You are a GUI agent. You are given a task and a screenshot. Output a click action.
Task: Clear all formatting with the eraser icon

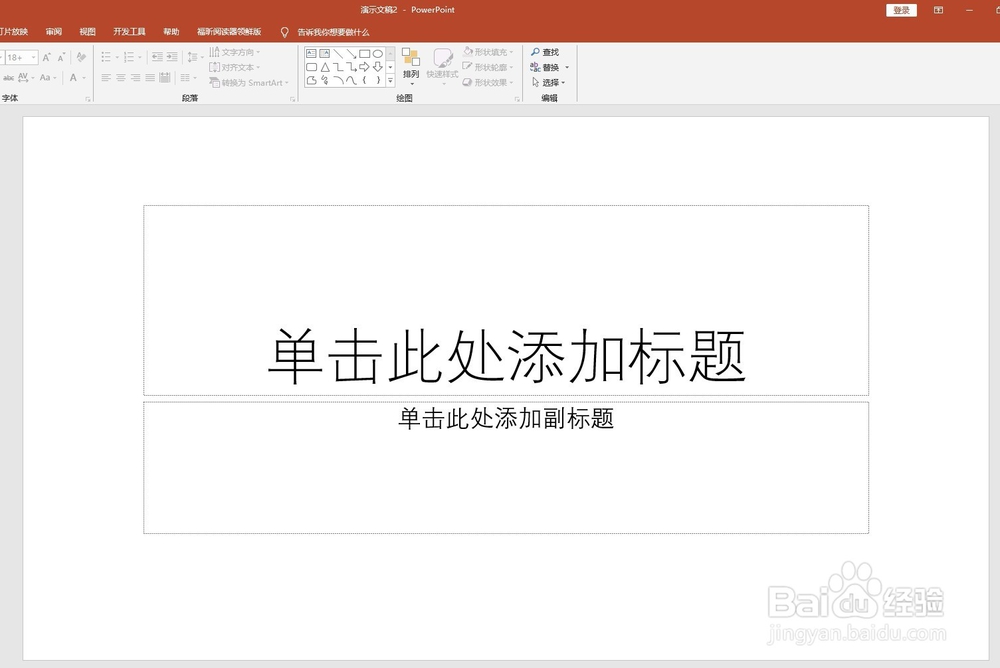tap(81, 57)
